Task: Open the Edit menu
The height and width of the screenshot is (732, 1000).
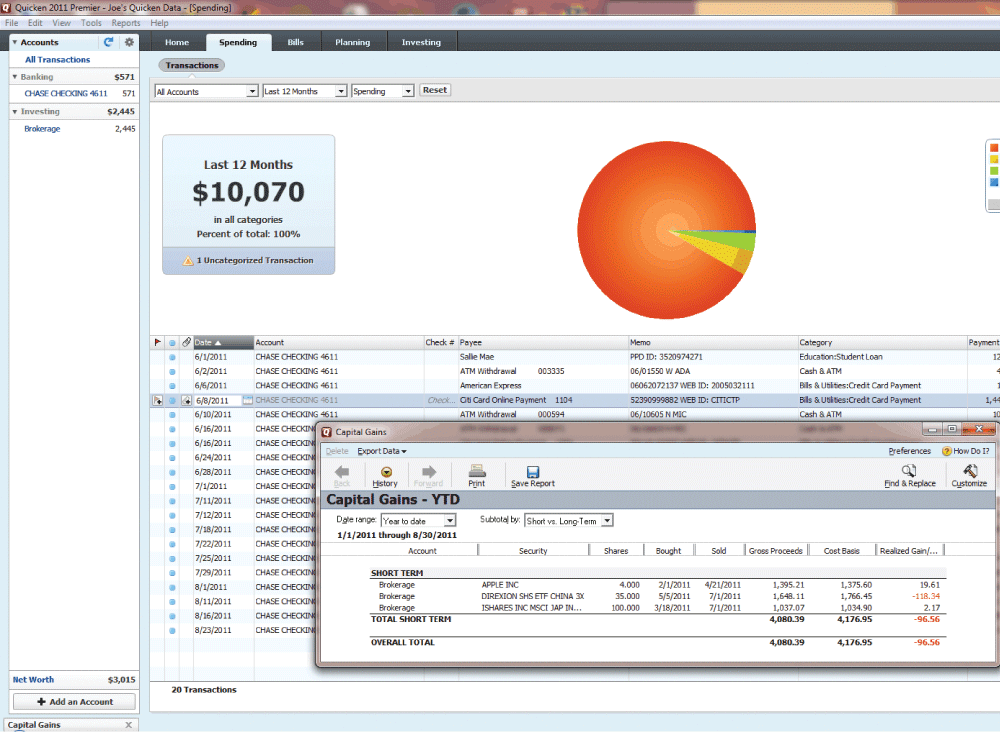Action: pyautogui.click(x=35, y=23)
